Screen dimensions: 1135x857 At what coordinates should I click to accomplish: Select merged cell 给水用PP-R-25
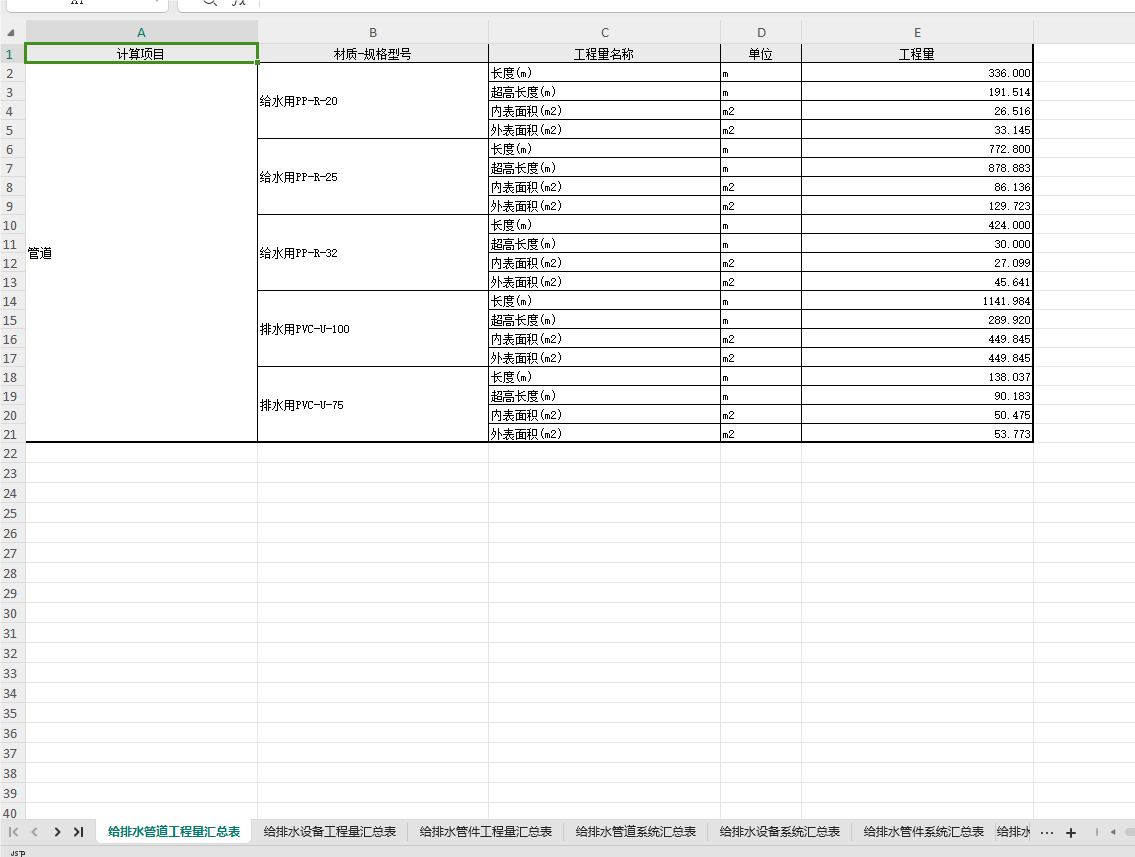[373, 177]
